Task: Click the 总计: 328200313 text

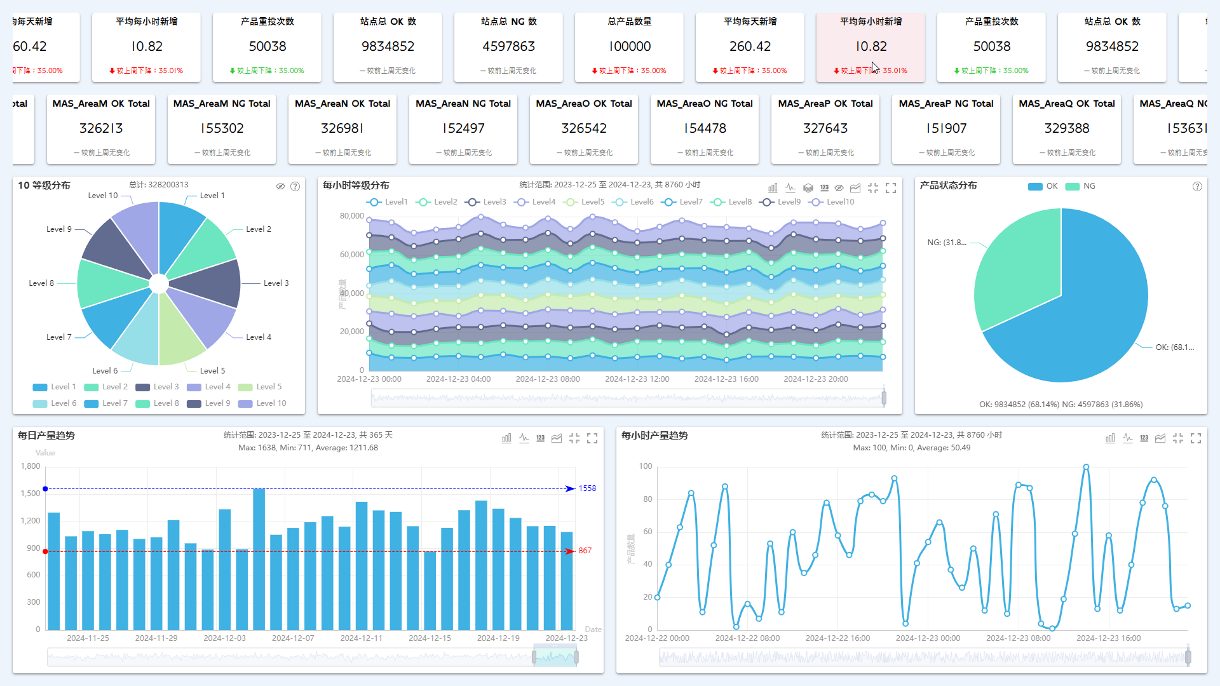Action: (159, 185)
